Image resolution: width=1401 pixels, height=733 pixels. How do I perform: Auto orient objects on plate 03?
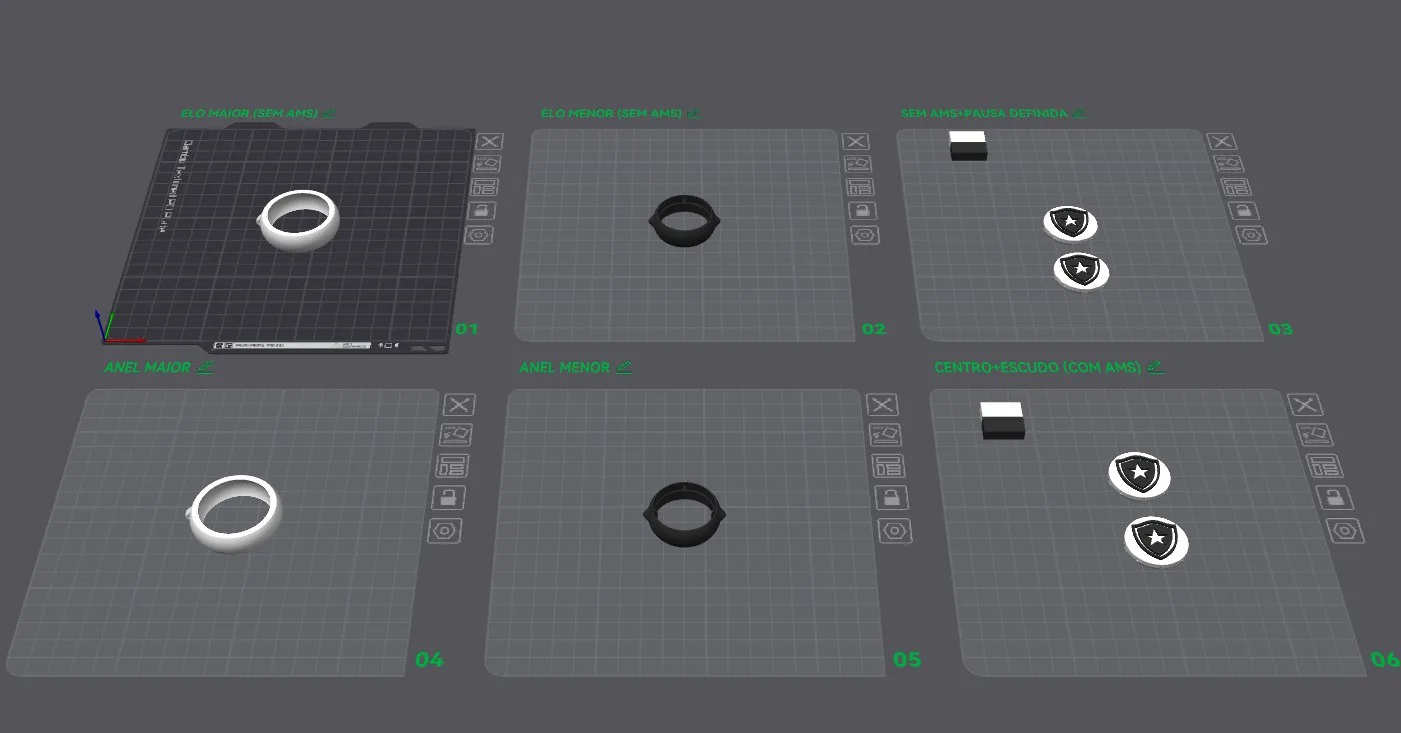pos(1228,163)
